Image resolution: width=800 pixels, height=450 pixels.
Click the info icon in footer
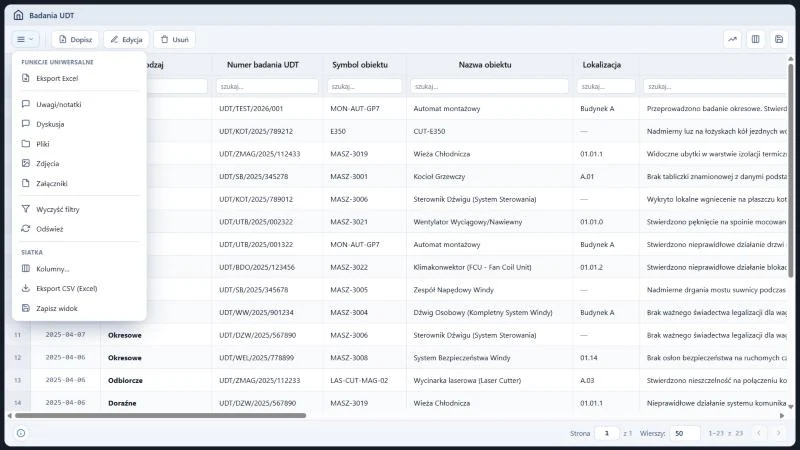tap(21, 433)
